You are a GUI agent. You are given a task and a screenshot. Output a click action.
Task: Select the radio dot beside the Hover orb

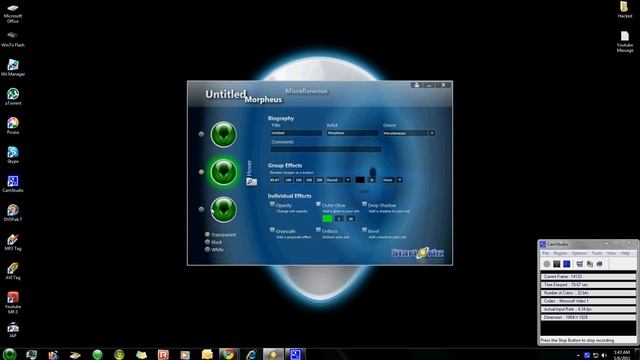(201, 172)
